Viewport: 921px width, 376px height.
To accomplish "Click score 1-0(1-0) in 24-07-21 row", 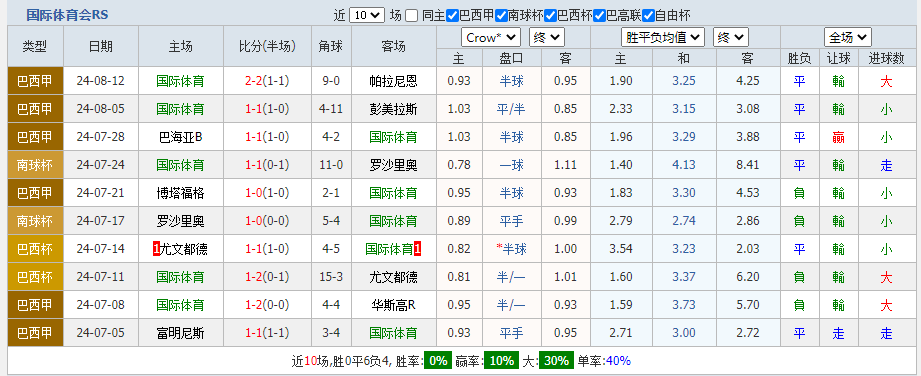I will 267,193.
